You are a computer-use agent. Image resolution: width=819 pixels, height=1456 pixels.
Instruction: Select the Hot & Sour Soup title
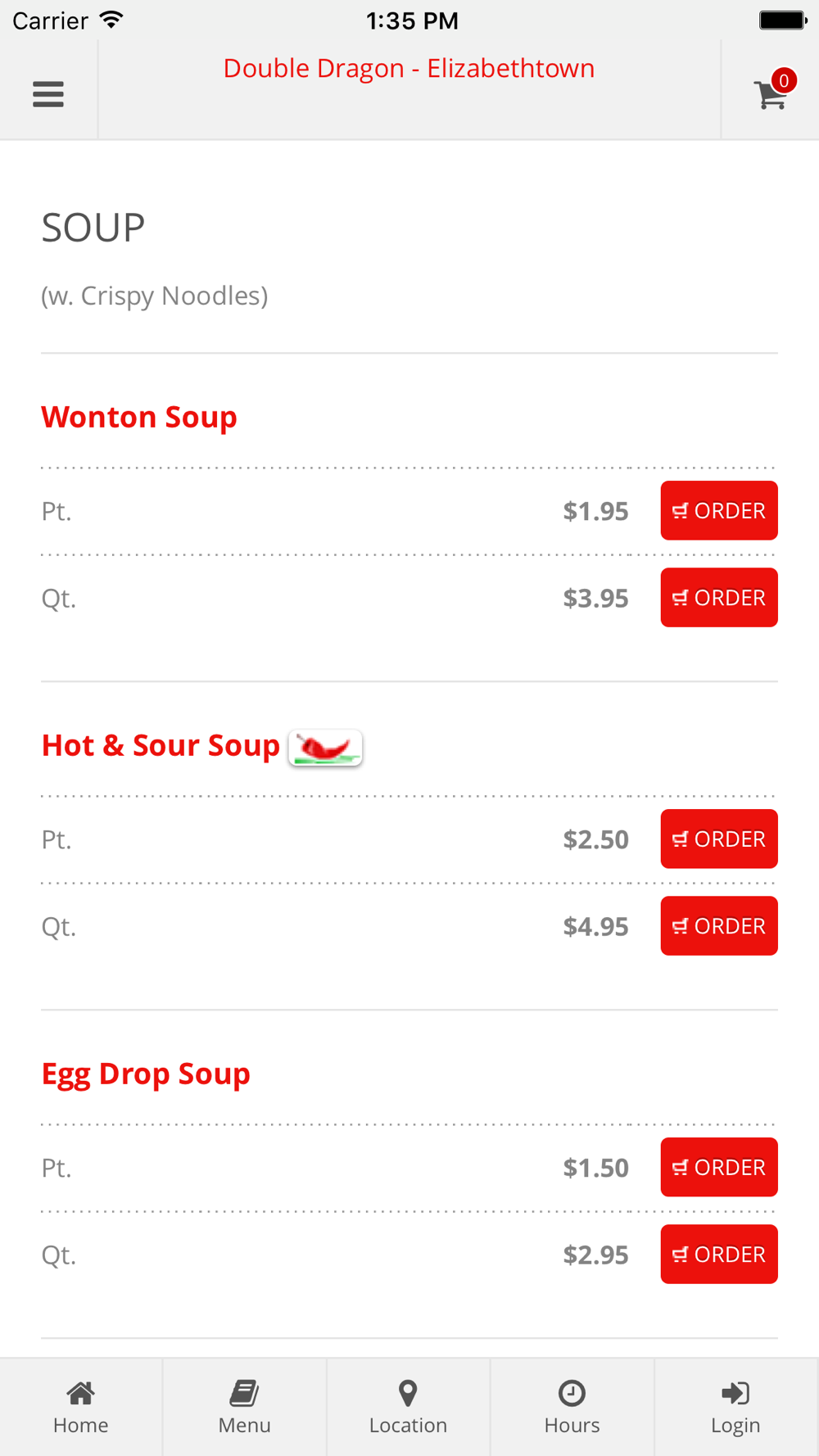pyautogui.click(x=161, y=745)
